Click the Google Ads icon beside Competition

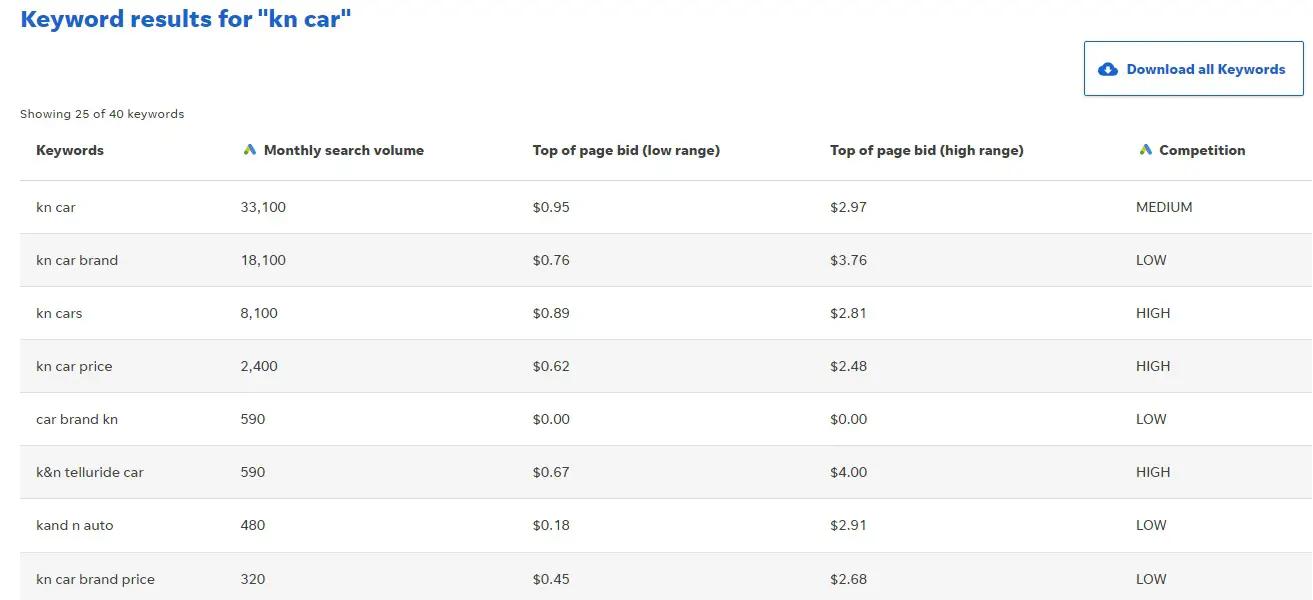[1146, 150]
